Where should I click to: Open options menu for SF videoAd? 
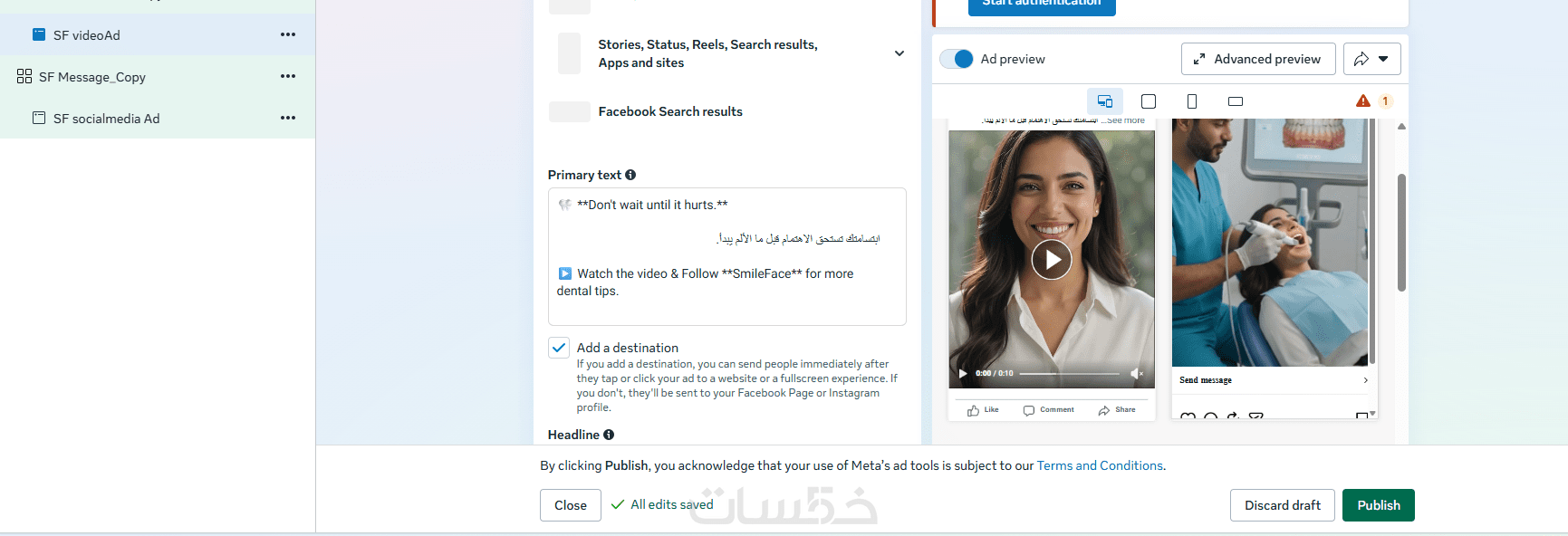pos(288,34)
